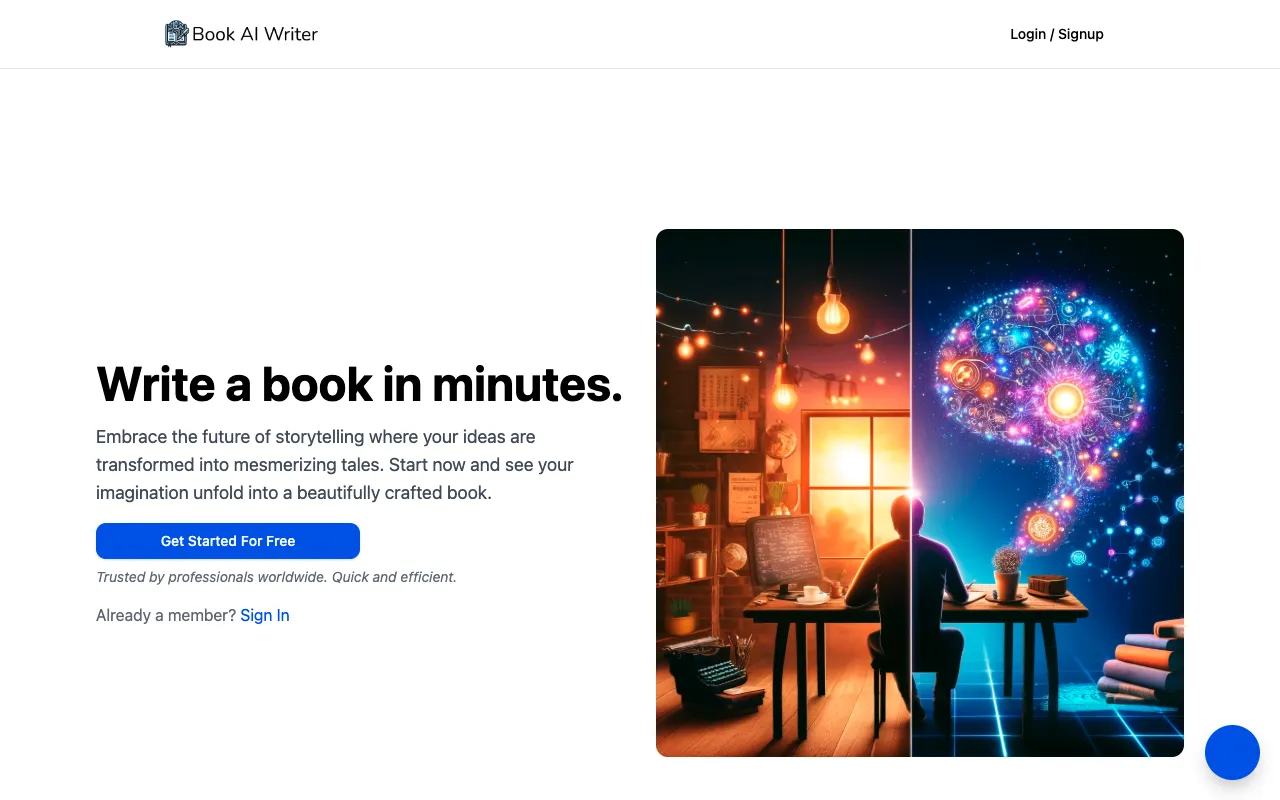This screenshot has height=800, width=1280.
Task: Click the hero illustration image
Action: coord(919,492)
